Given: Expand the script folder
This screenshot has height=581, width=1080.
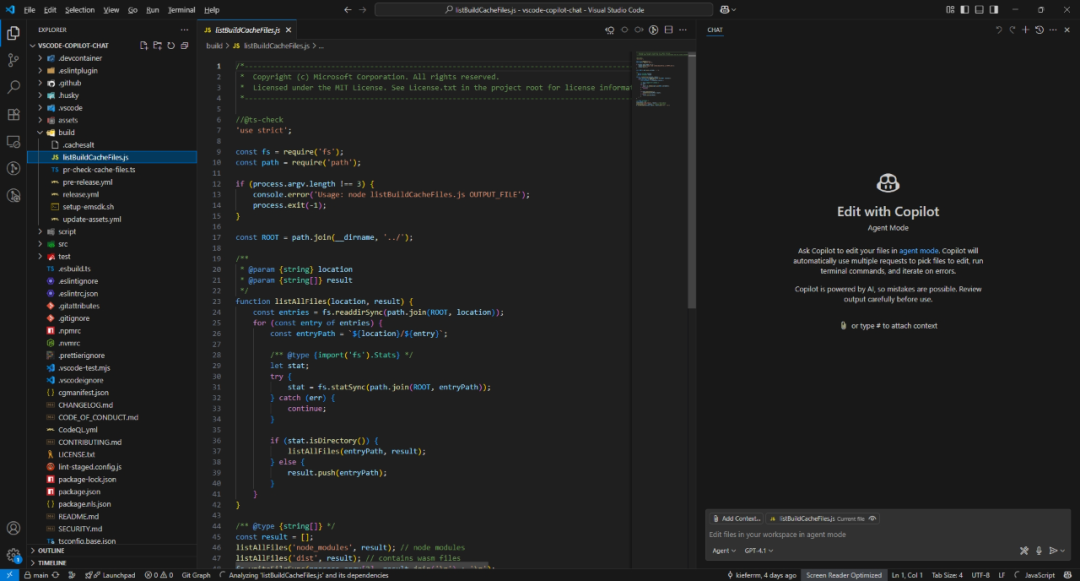Looking at the screenshot, I should 67,232.
